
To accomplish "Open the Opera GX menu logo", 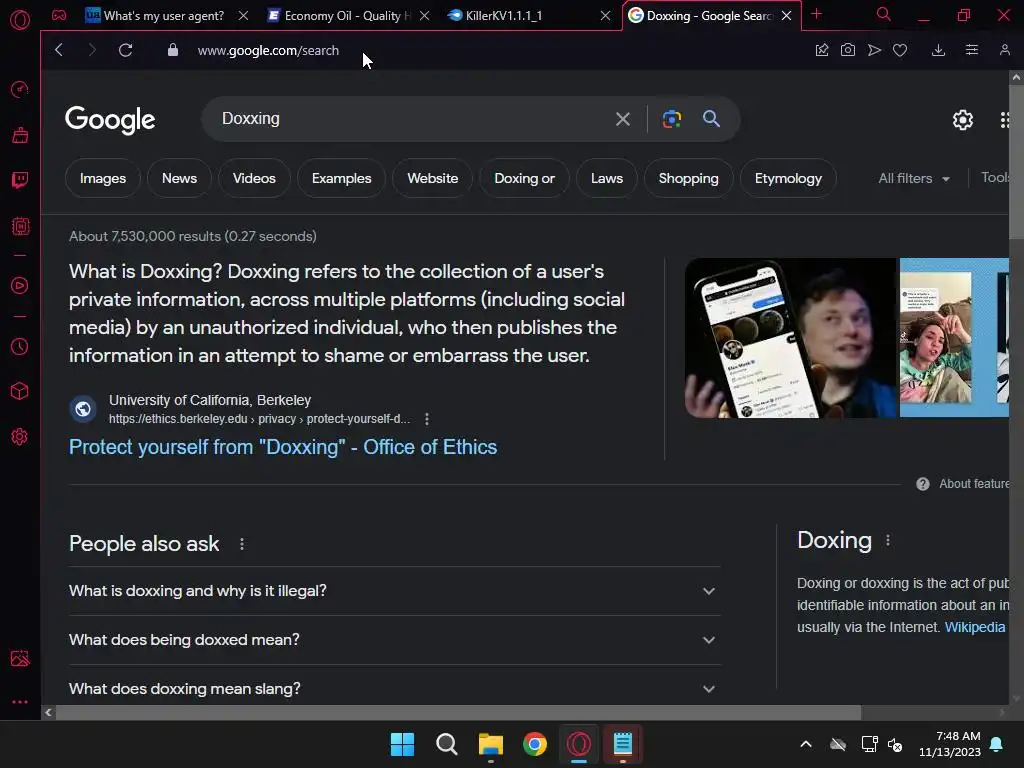I will (20, 20).
